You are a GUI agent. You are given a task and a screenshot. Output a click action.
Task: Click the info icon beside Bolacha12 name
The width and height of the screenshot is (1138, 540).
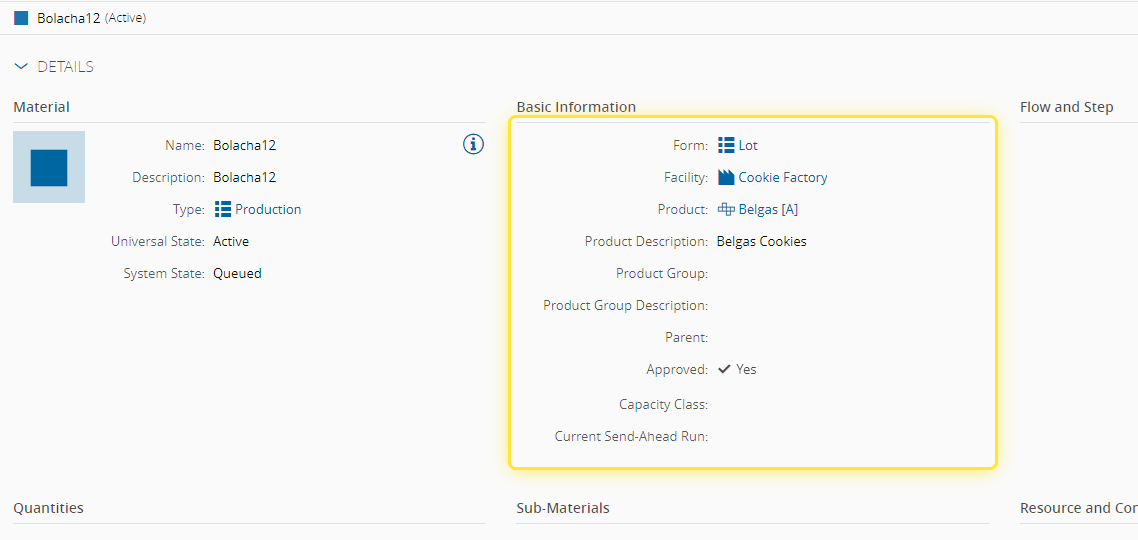(473, 145)
